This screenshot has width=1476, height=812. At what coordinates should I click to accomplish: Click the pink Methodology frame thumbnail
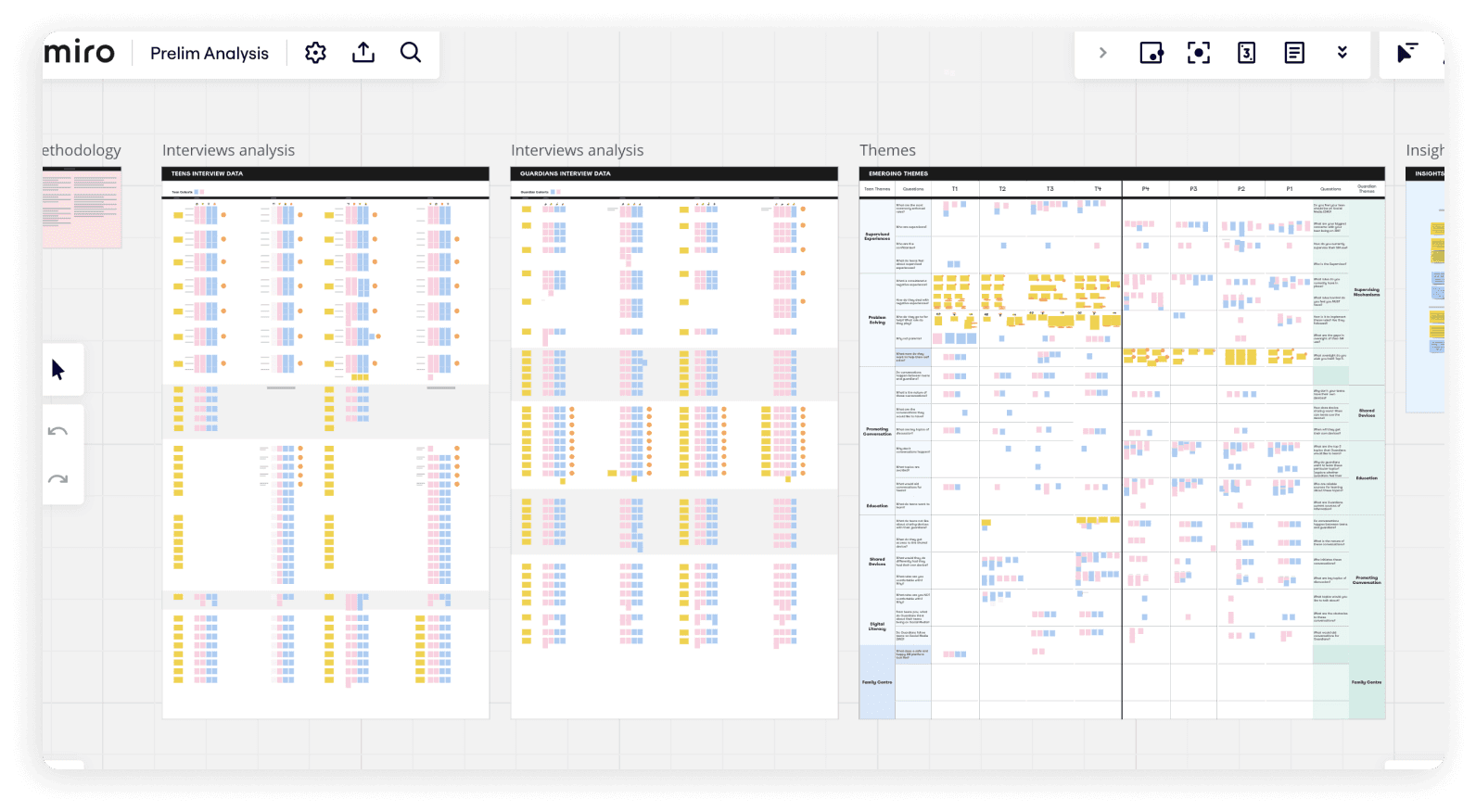[82, 208]
